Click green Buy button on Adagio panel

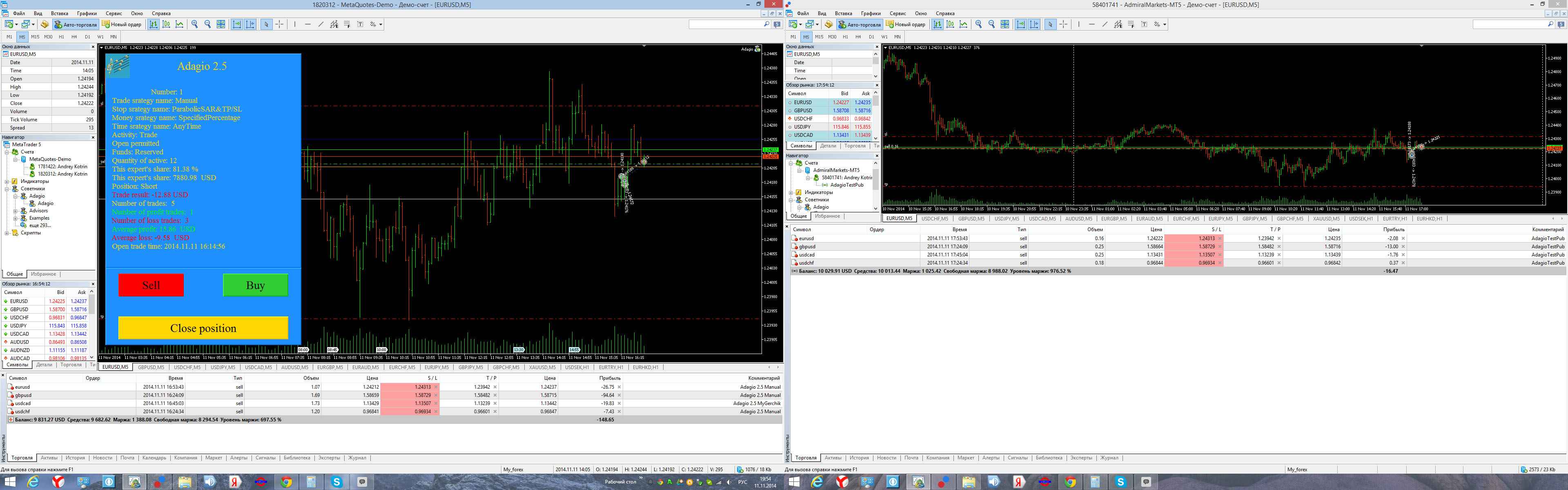point(255,285)
